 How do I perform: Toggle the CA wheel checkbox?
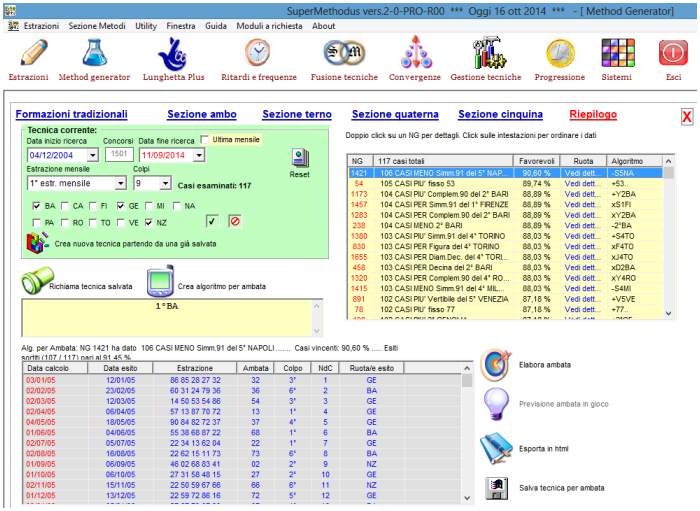65,206
